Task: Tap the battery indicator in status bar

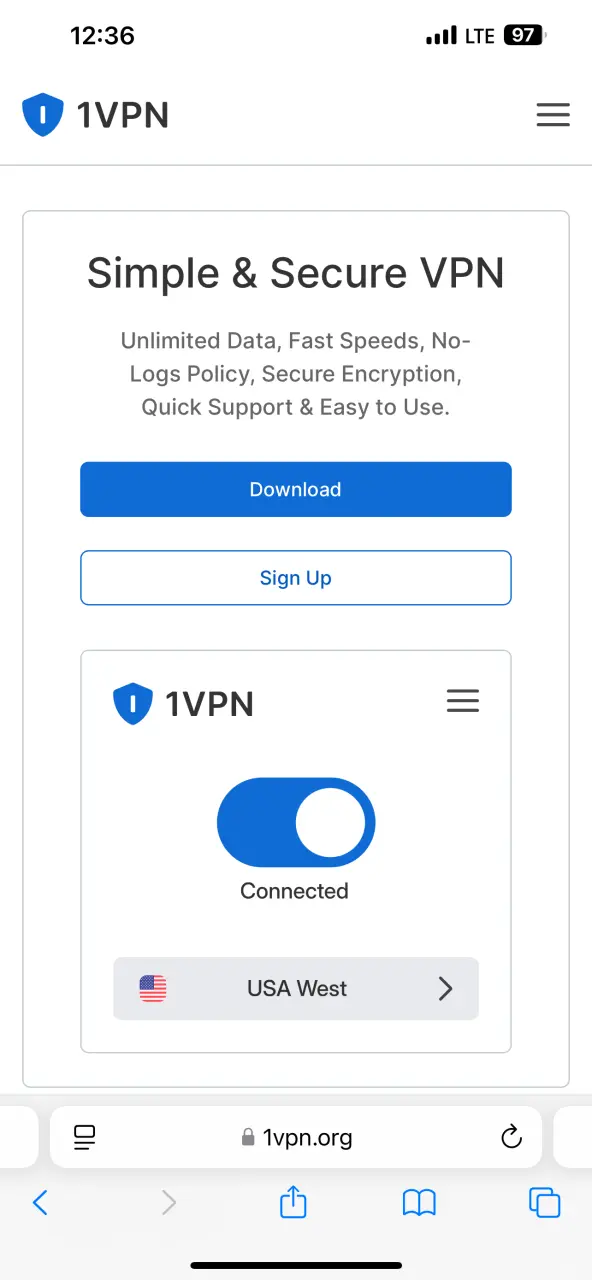Action: pyautogui.click(x=525, y=36)
